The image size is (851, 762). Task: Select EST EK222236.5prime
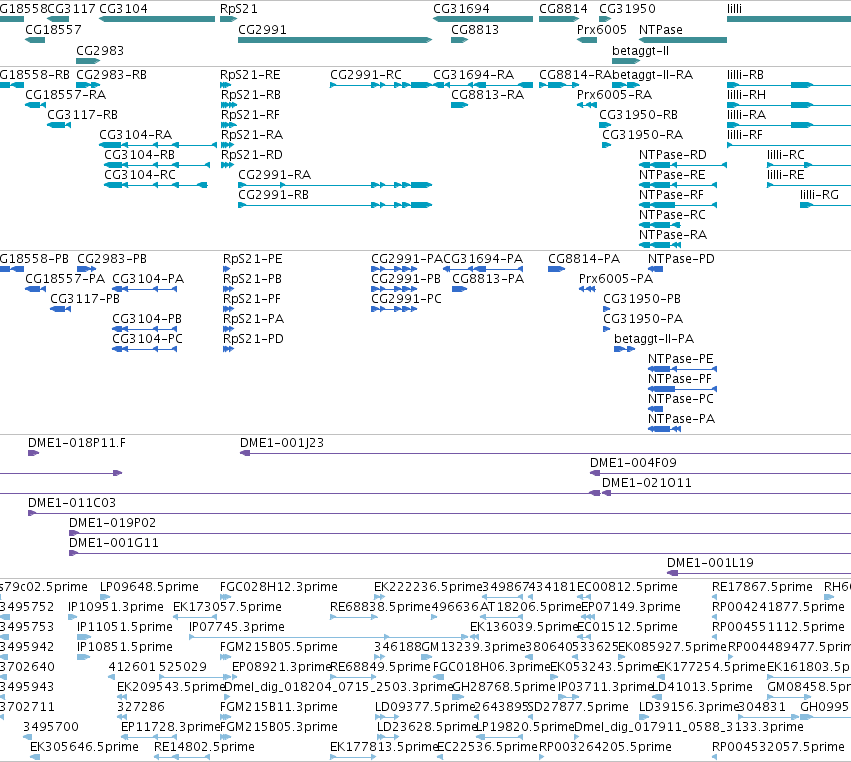pyautogui.click(x=428, y=587)
